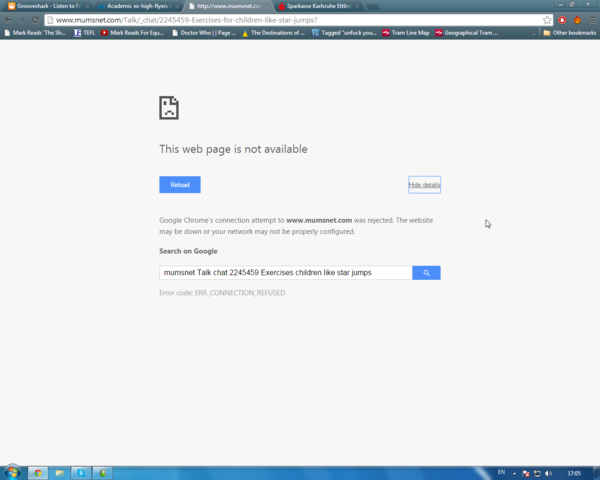Switch to the Grooveshark tab

(x=48, y=6)
